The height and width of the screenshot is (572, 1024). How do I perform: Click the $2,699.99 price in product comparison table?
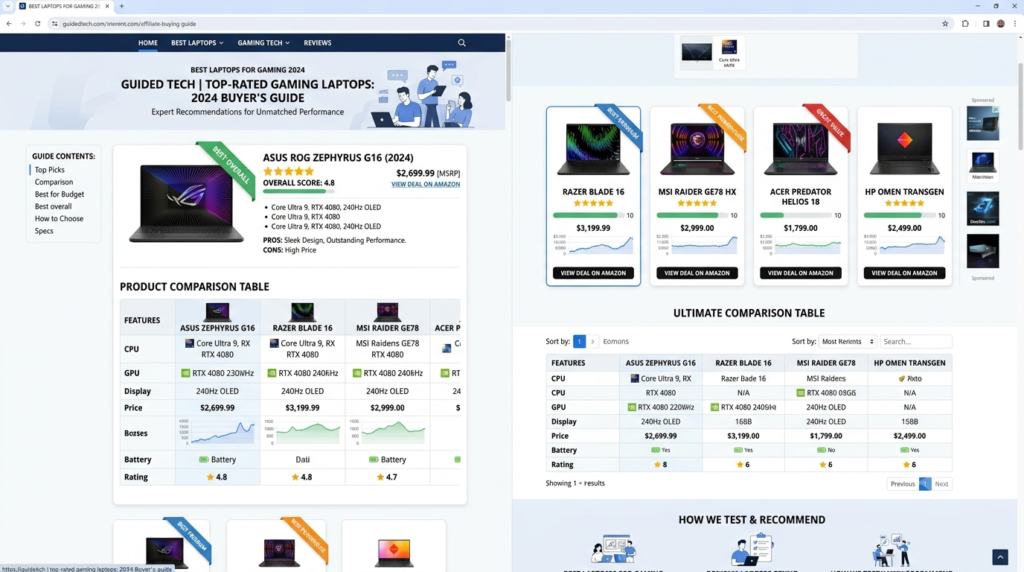pos(217,407)
